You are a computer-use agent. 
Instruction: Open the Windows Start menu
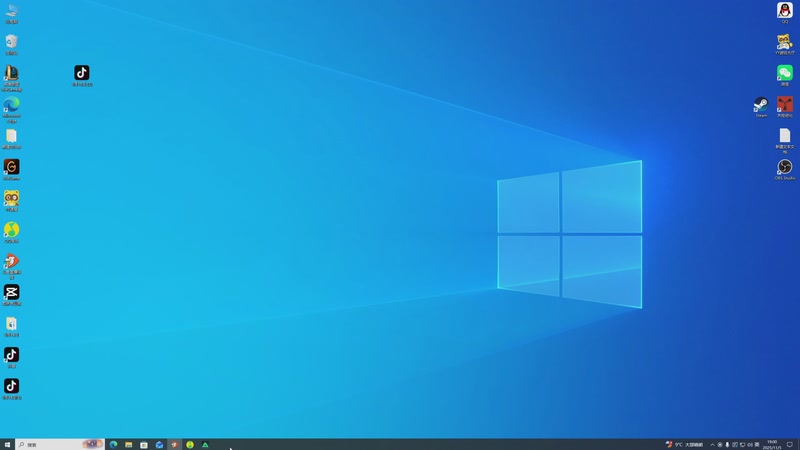[x=7, y=444]
